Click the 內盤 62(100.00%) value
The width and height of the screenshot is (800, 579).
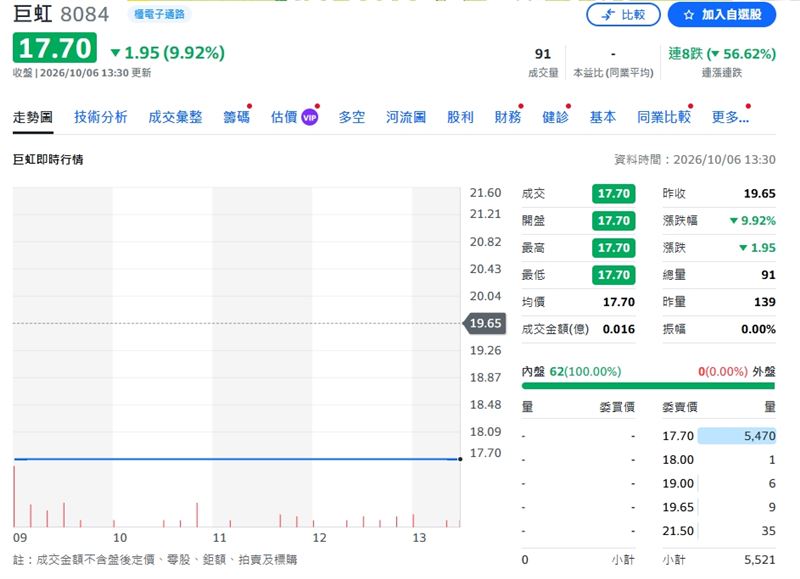coord(585,371)
